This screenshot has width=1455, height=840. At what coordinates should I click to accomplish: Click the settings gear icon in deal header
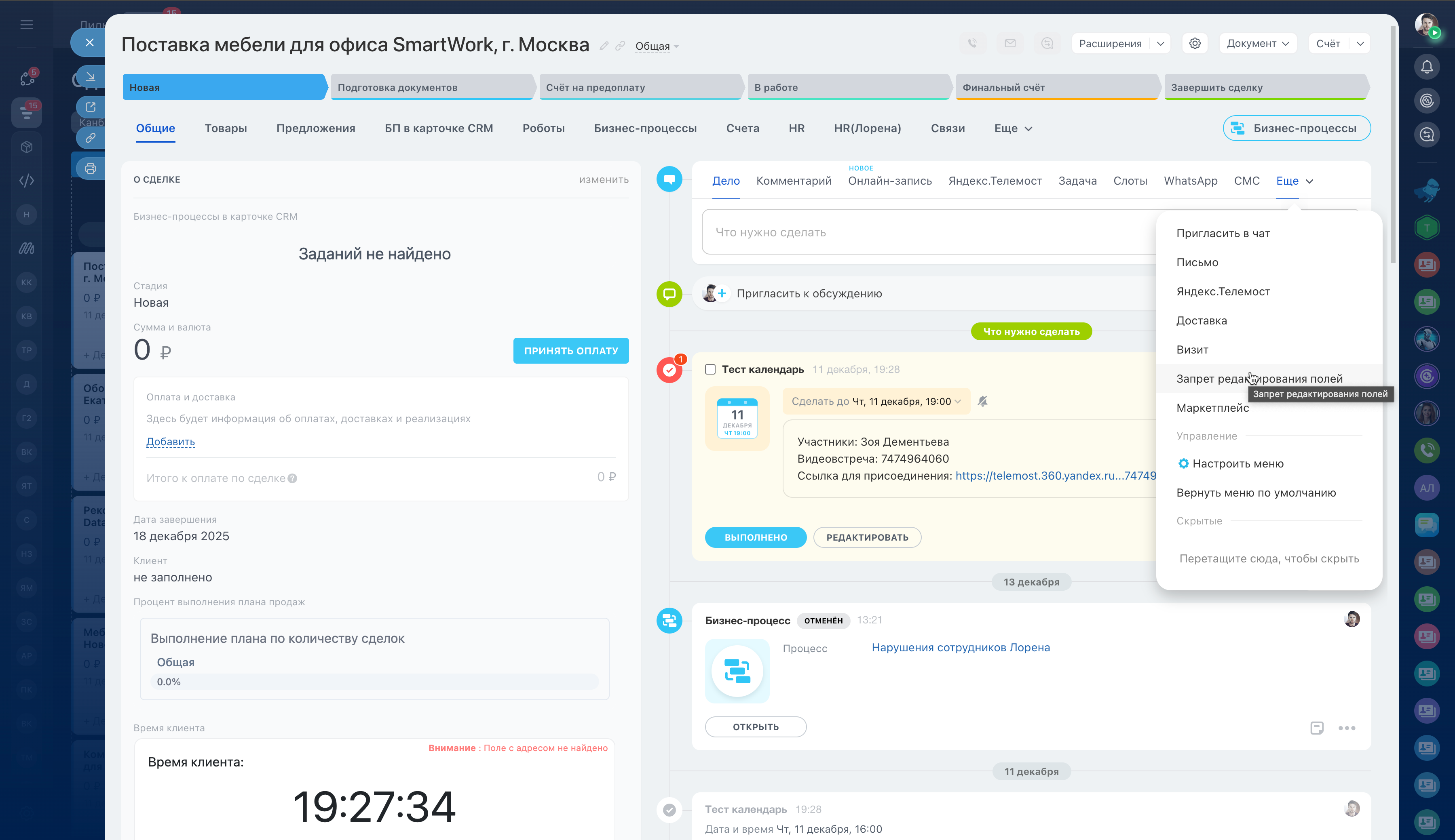point(1195,43)
